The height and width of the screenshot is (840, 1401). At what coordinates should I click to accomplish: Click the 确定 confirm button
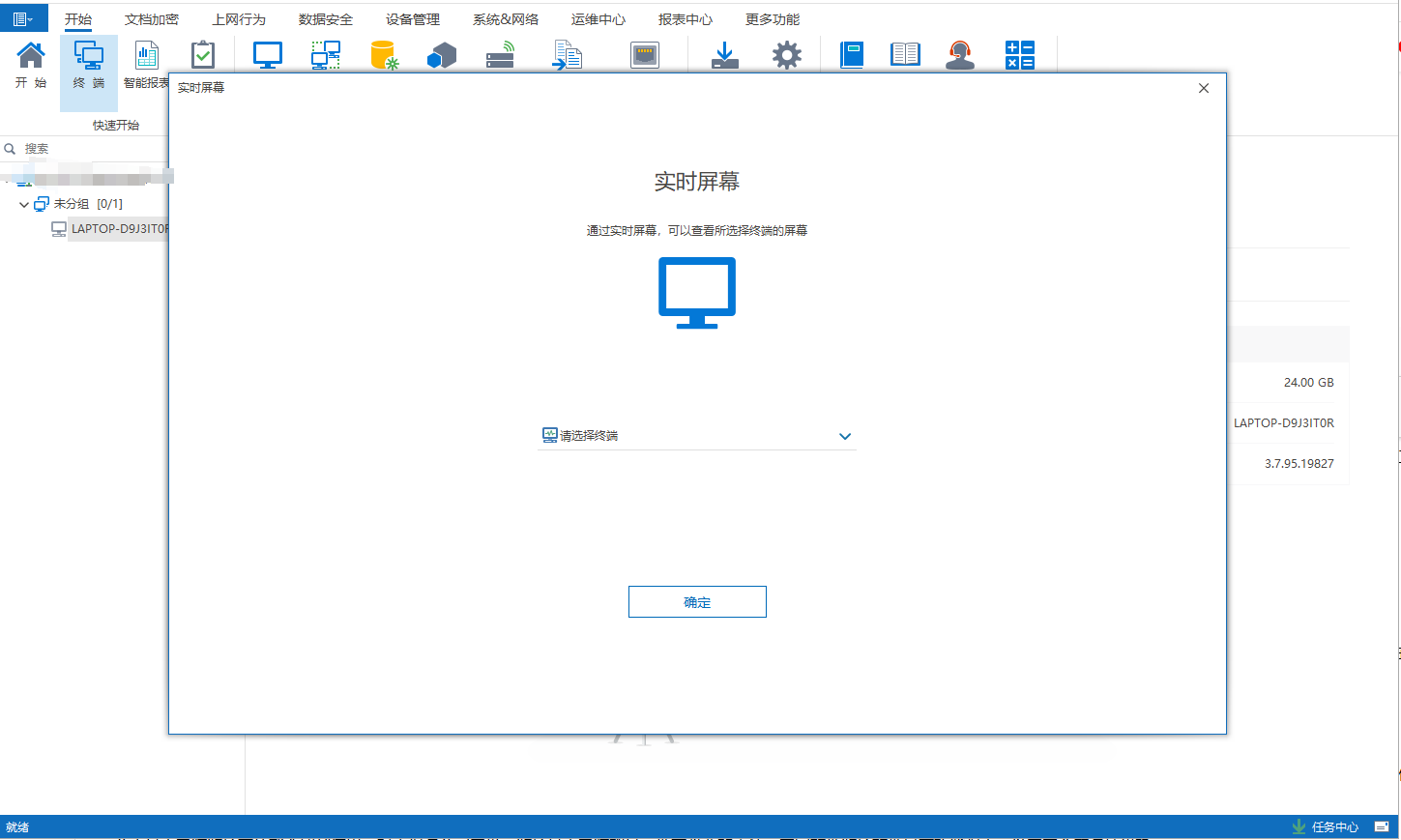click(x=697, y=602)
